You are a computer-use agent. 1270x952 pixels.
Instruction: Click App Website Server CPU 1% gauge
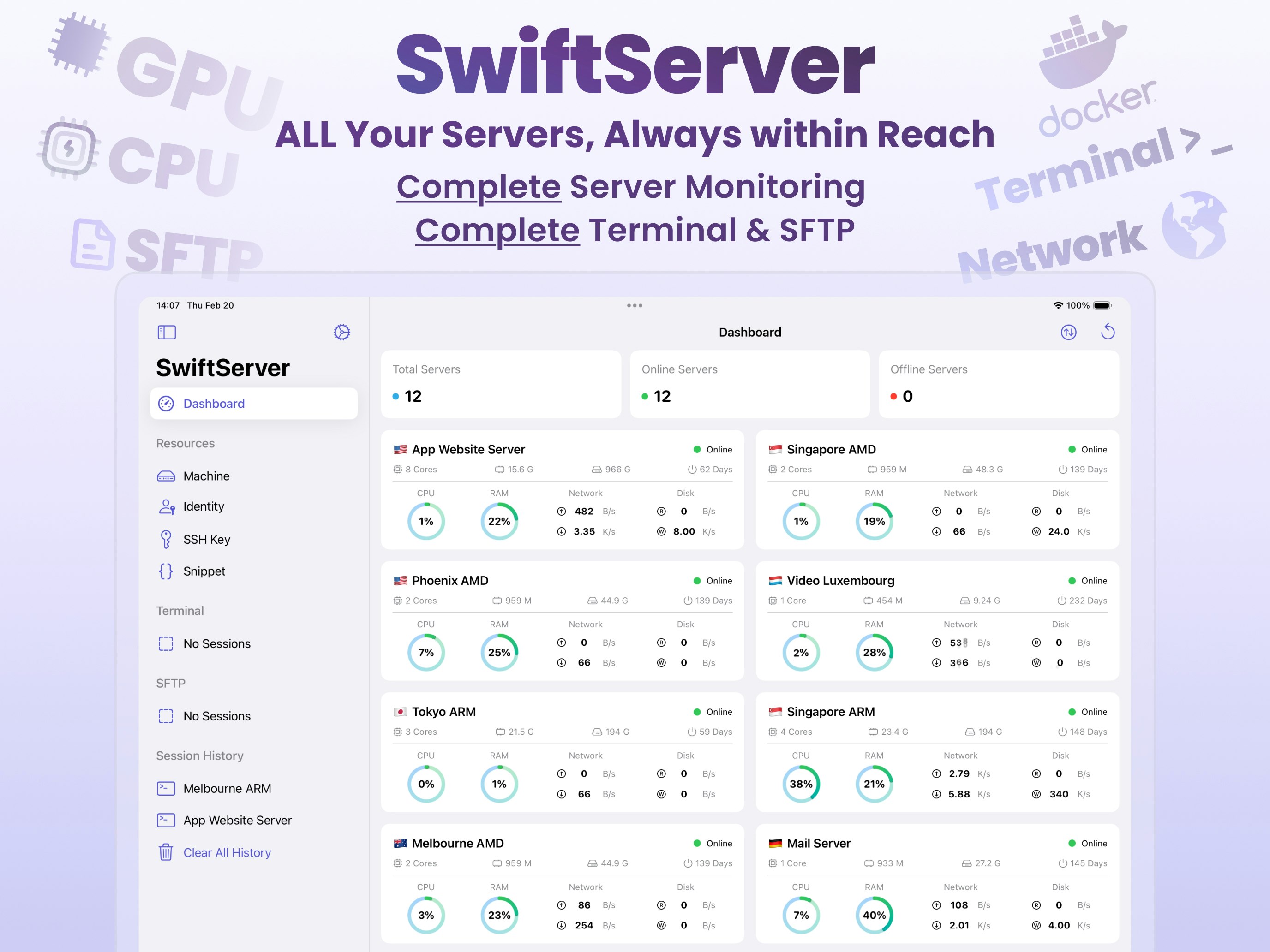[426, 521]
